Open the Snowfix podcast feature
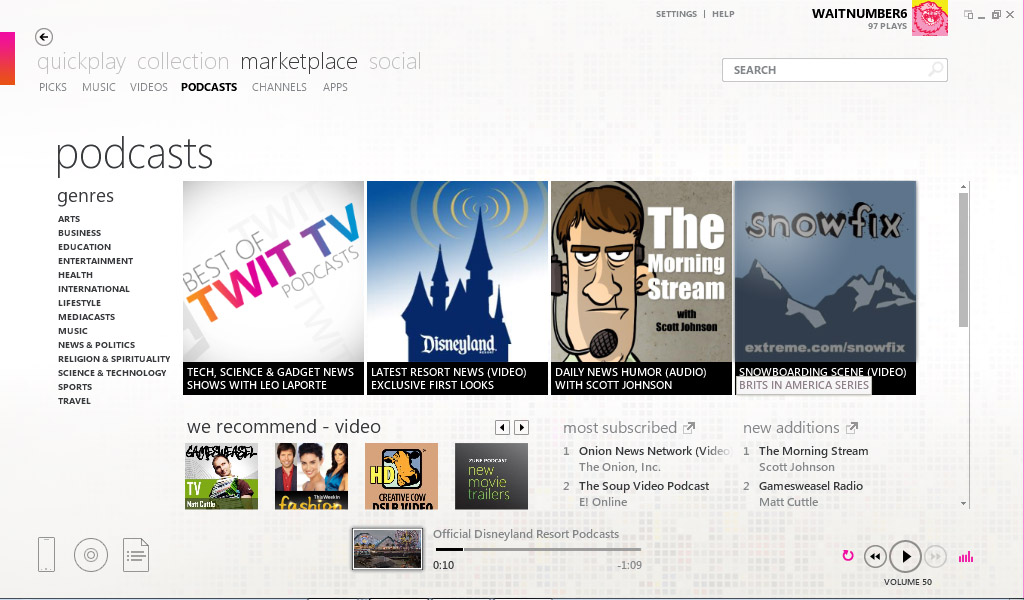 click(825, 288)
